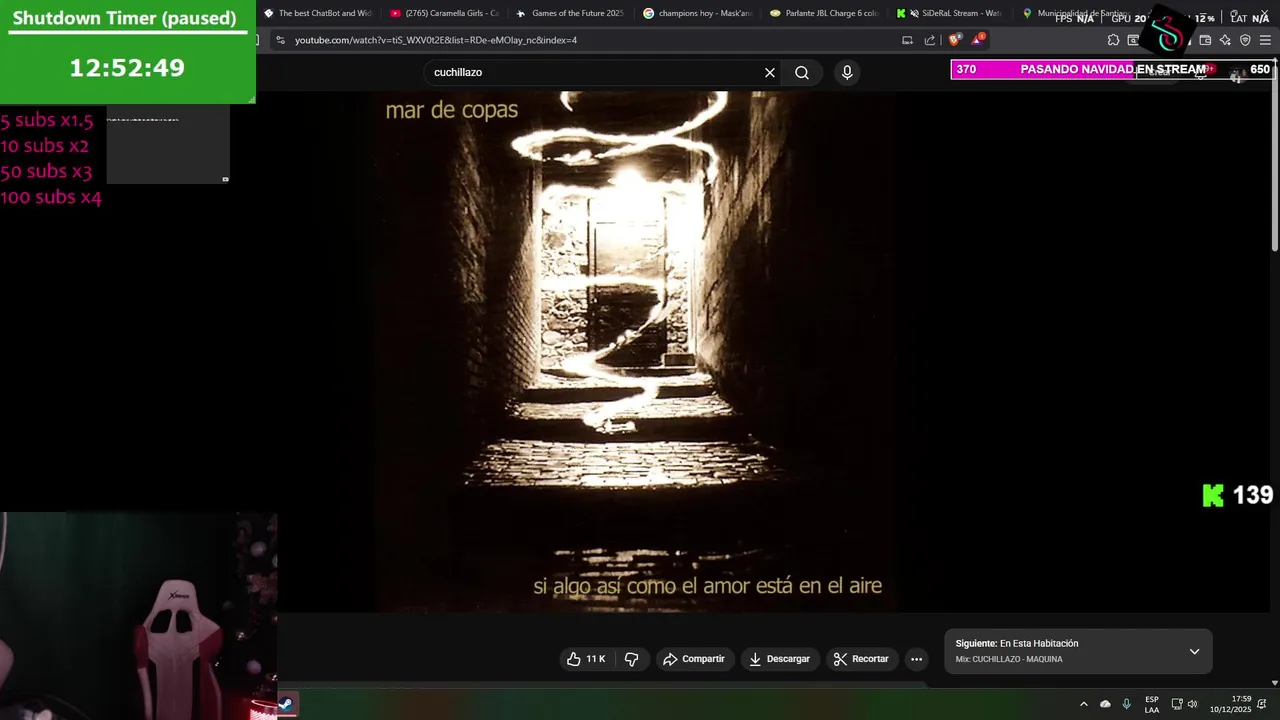
Task: Click the Steam icon in the taskbar
Action: click(285, 704)
